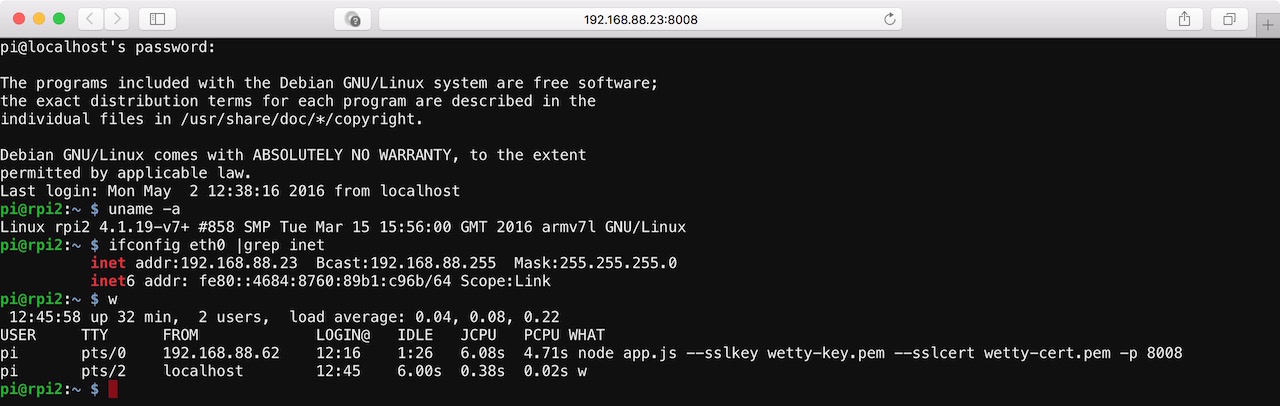Click 'ABSOLUTELY NO WARRANTY' text
1280x406 pixels.
[356, 155]
